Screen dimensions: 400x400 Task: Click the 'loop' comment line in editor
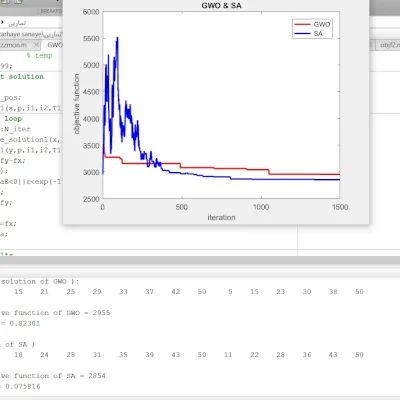click(x=13, y=119)
